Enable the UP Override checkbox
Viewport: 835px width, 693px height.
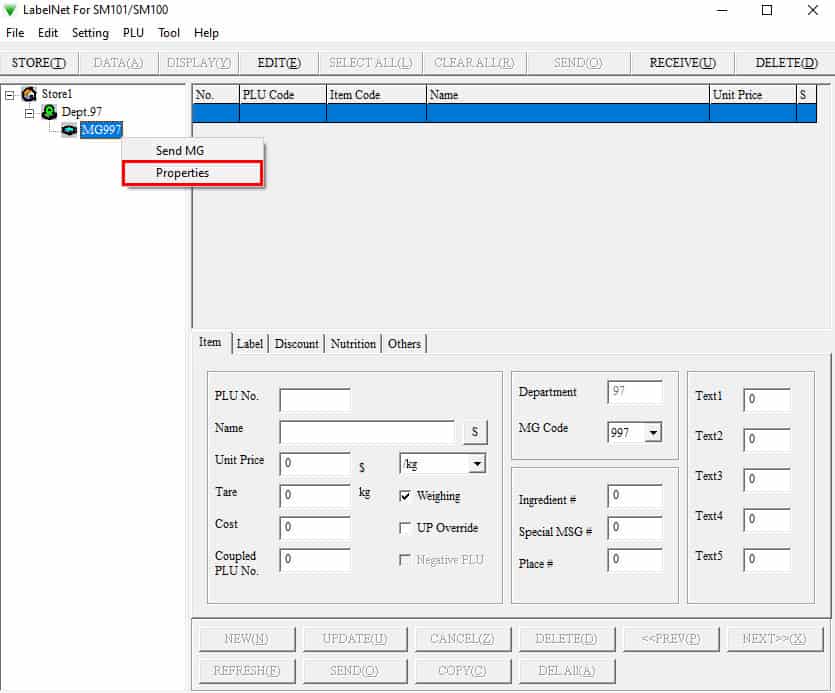(405, 528)
